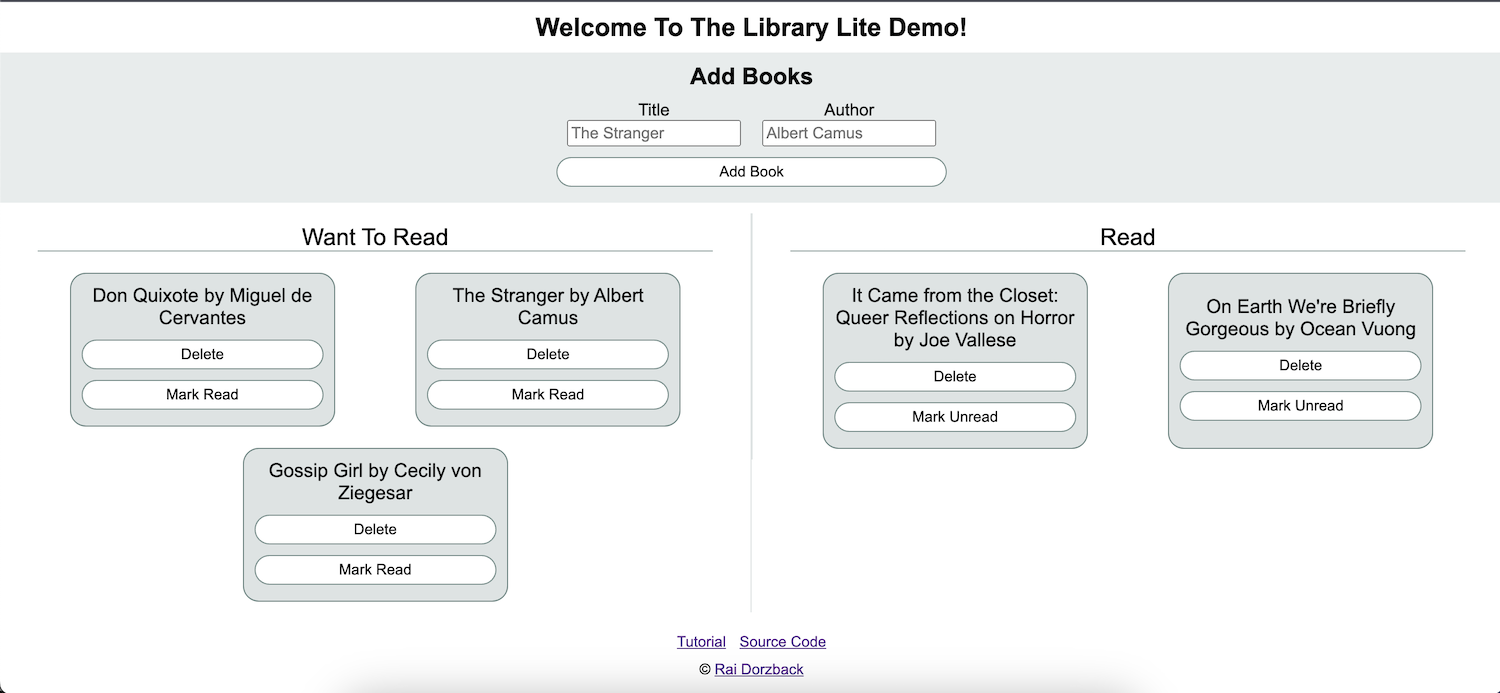Click the Queer Reflections on Horror title text
The image size is (1500, 693).
tap(955, 318)
